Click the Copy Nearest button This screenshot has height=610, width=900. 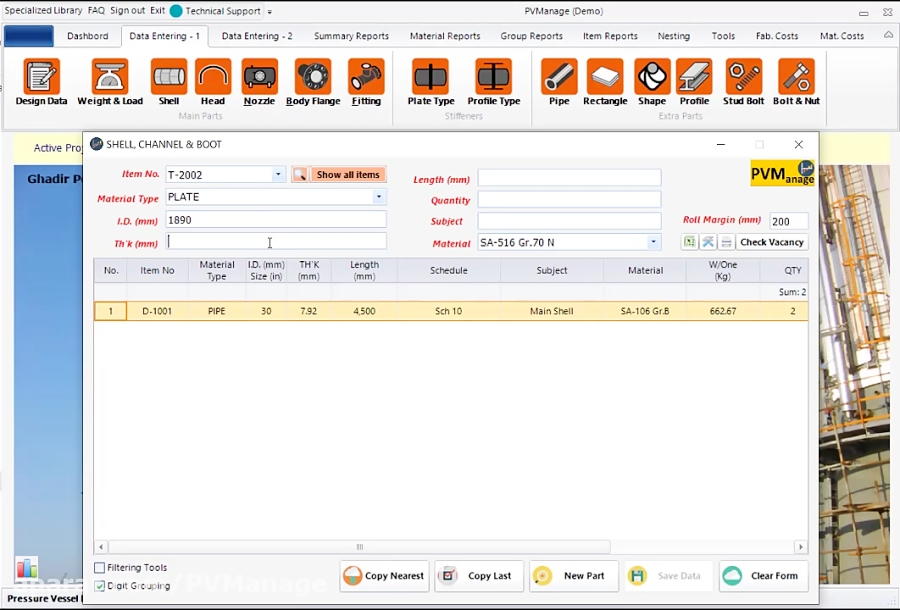tap(384, 576)
